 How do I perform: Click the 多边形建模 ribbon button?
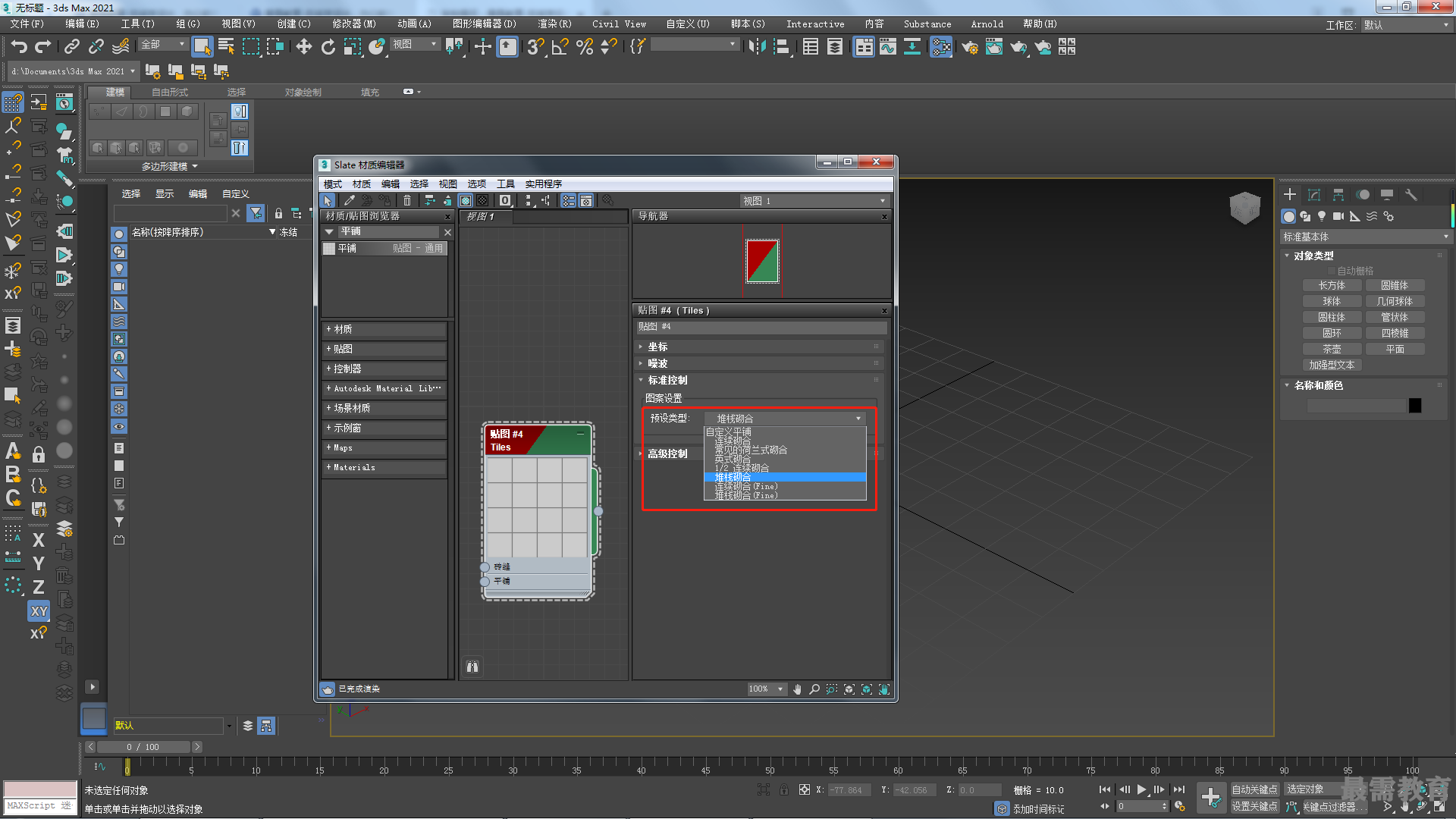[170, 166]
